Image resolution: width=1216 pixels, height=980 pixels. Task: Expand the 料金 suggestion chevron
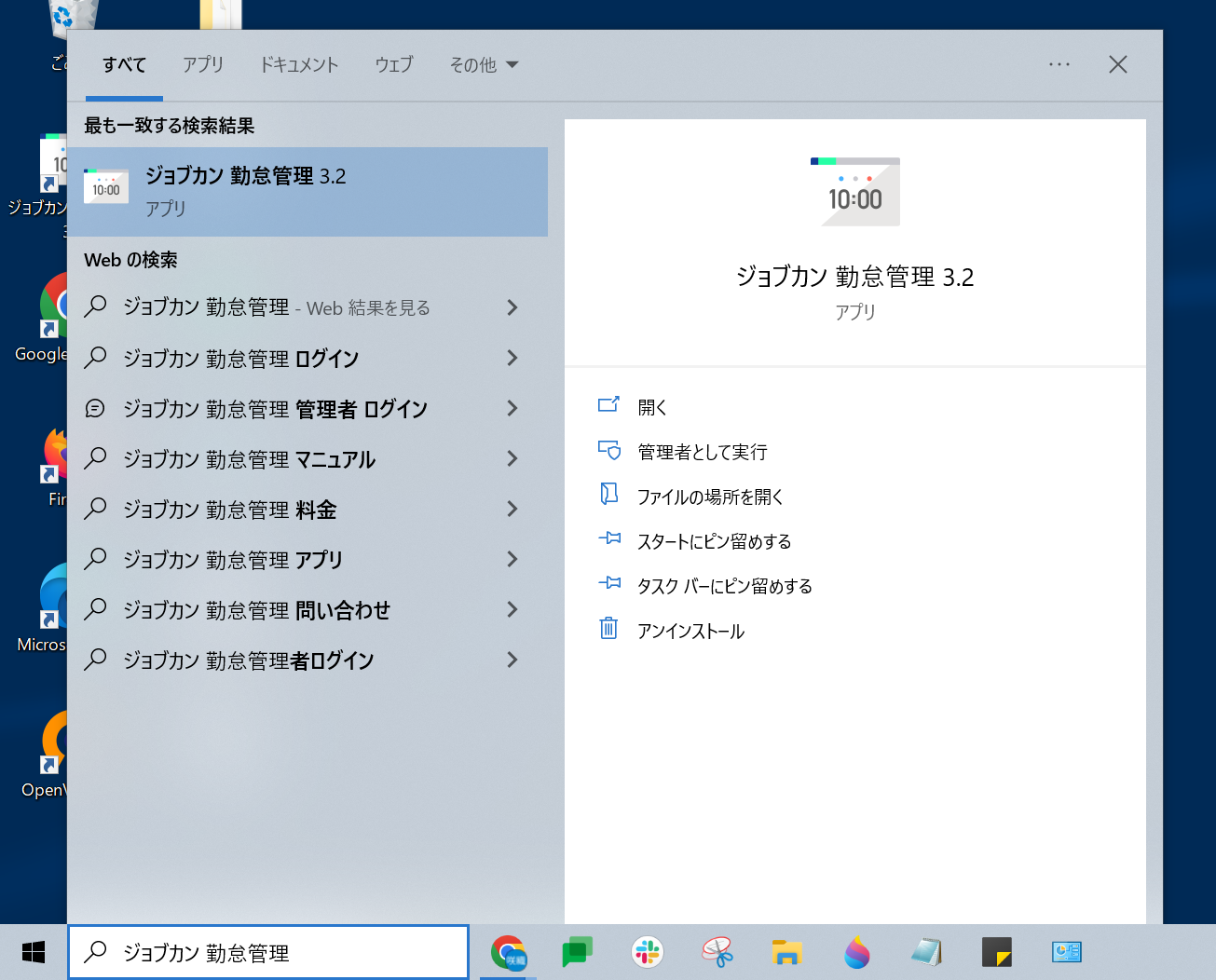click(x=512, y=509)
